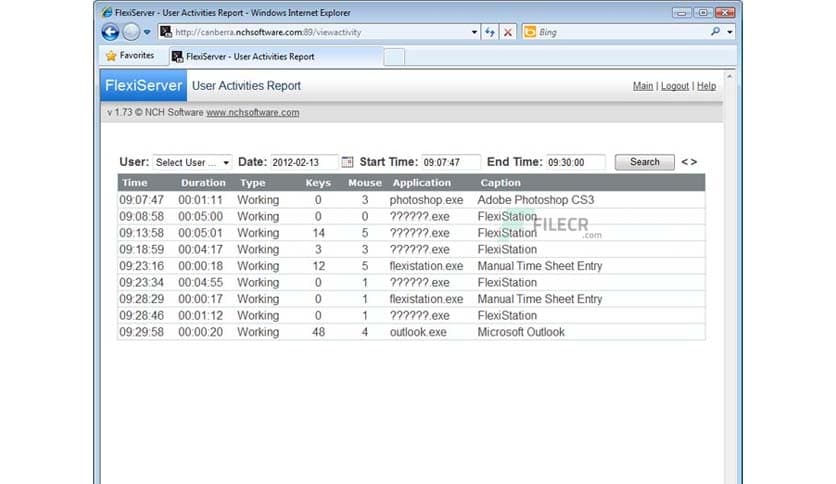836x484 pixels.
Task: Open the calendar date picker icon
Action: [x=347, y=162]
